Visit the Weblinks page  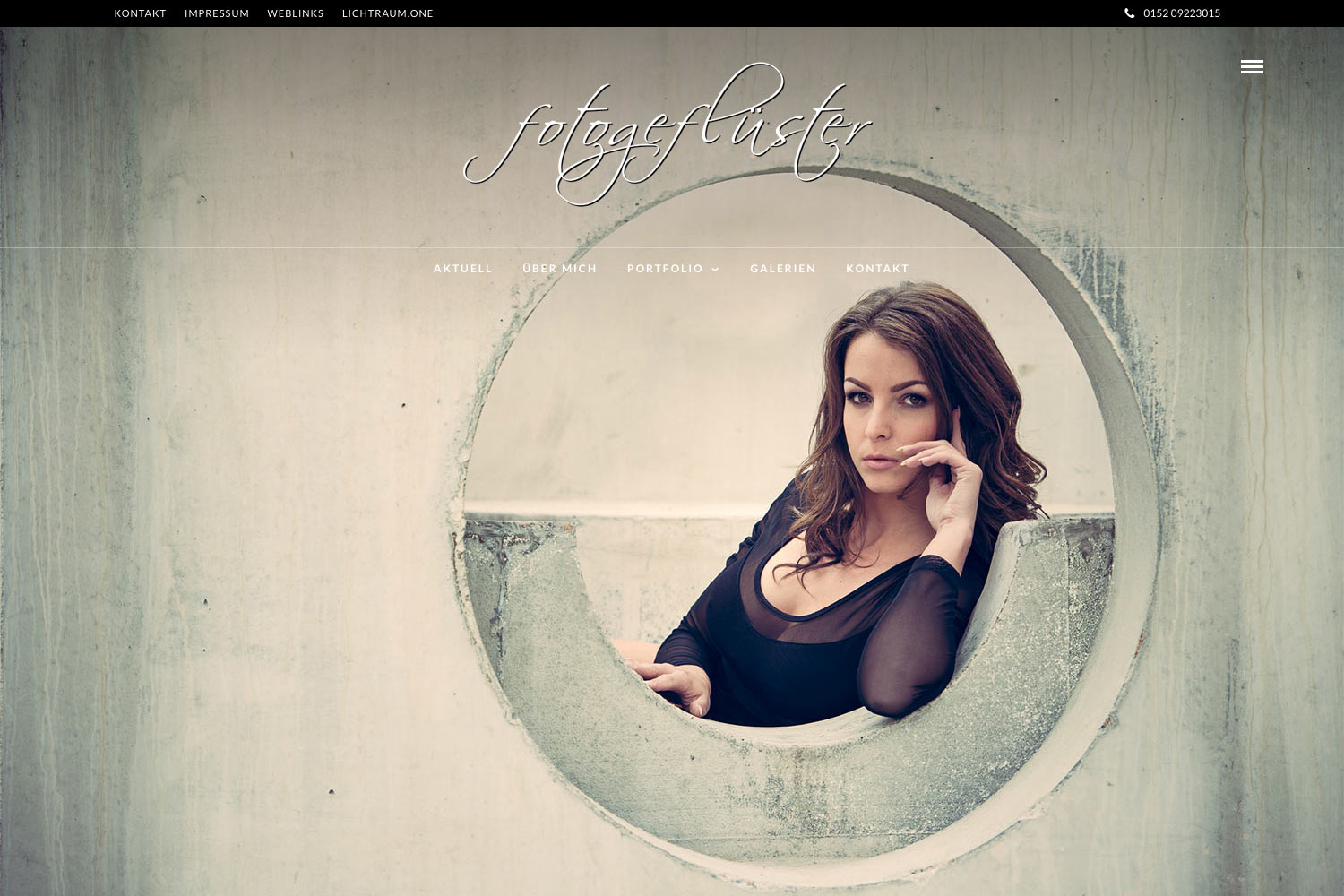click(x=295, y=13)
